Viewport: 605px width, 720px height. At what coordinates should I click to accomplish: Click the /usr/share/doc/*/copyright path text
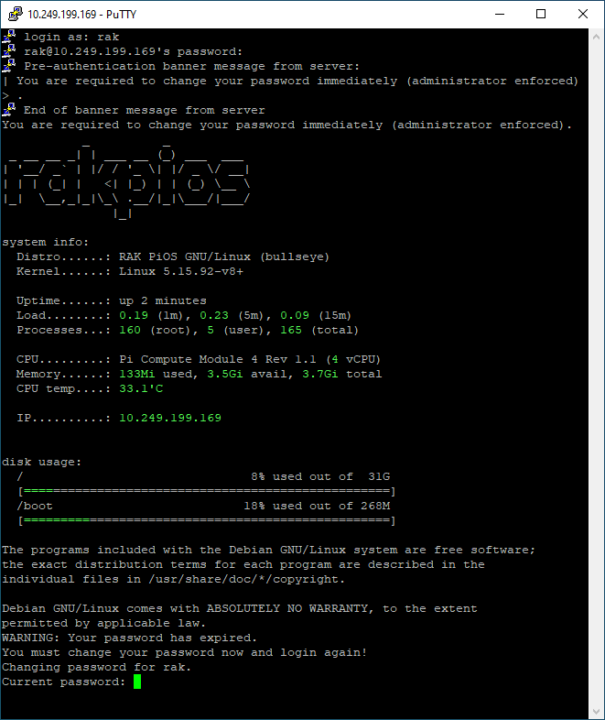[x=246, y=579]
